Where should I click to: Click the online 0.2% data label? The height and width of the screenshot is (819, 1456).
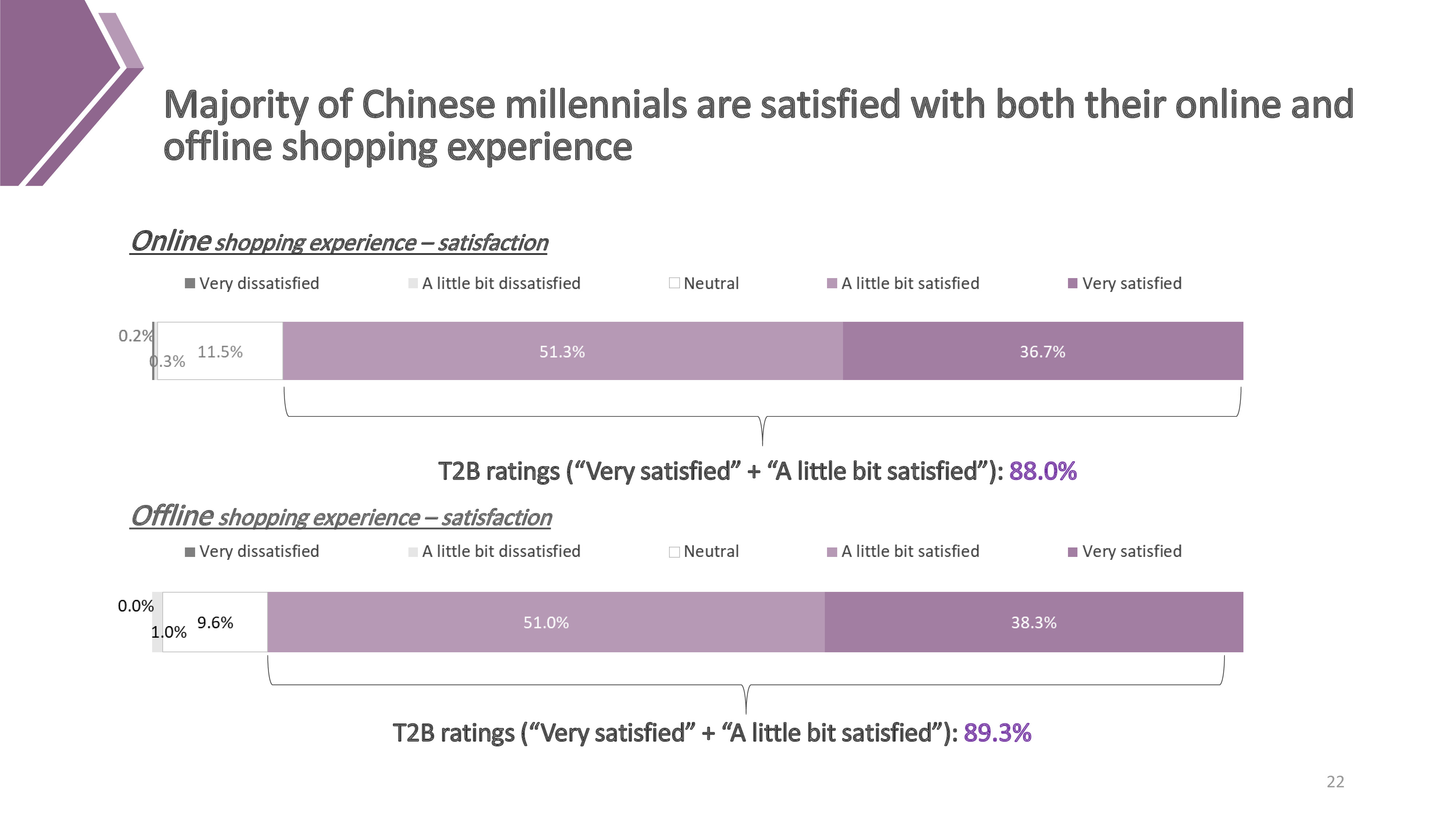(136, 336)
